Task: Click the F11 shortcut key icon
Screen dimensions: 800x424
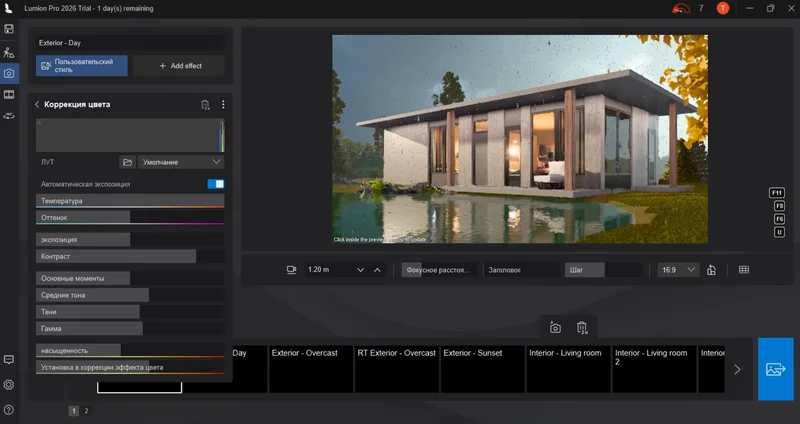Action: pos(777,193)
